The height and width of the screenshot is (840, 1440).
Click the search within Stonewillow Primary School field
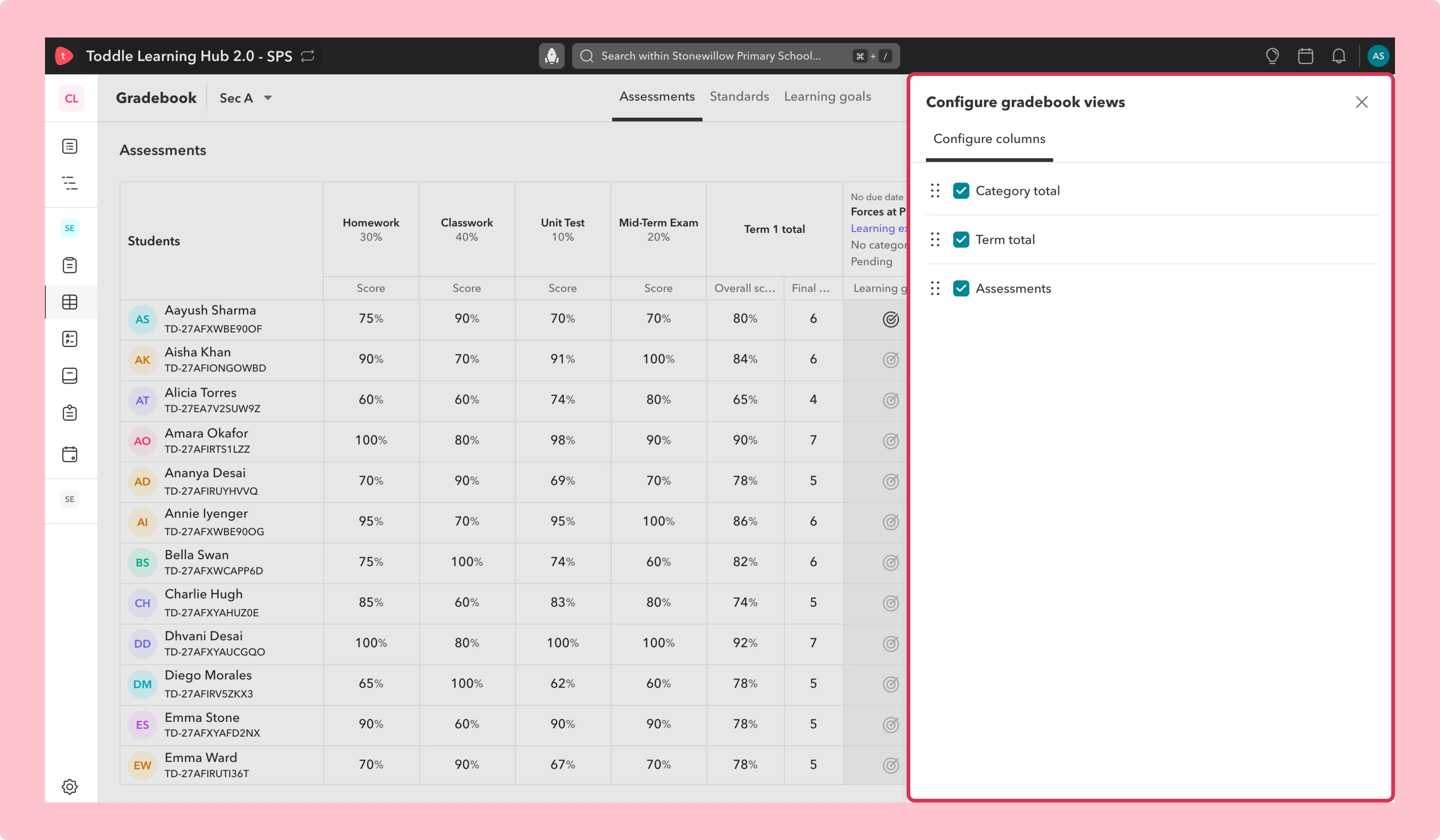735,56
